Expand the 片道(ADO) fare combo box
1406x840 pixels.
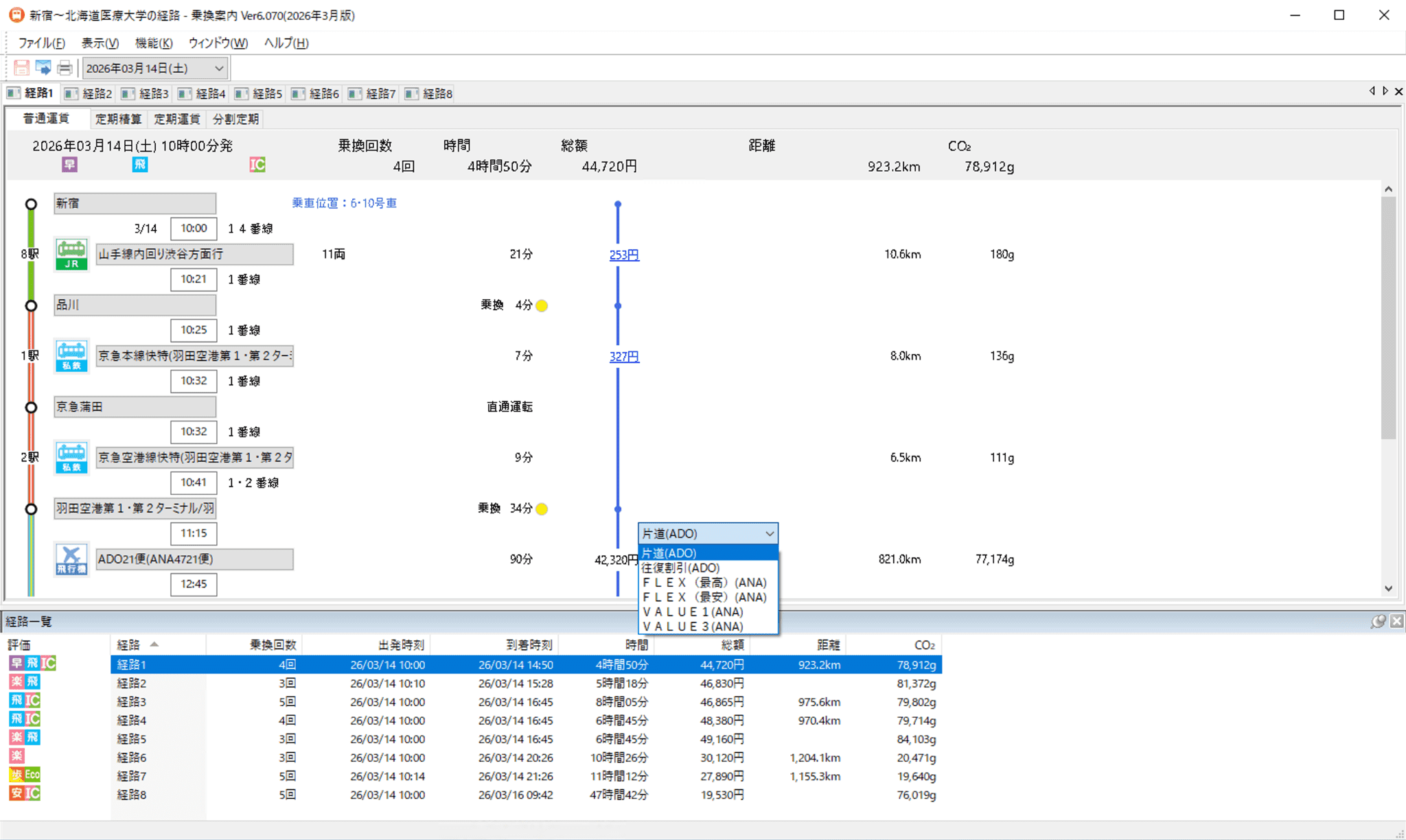(770, 533)
